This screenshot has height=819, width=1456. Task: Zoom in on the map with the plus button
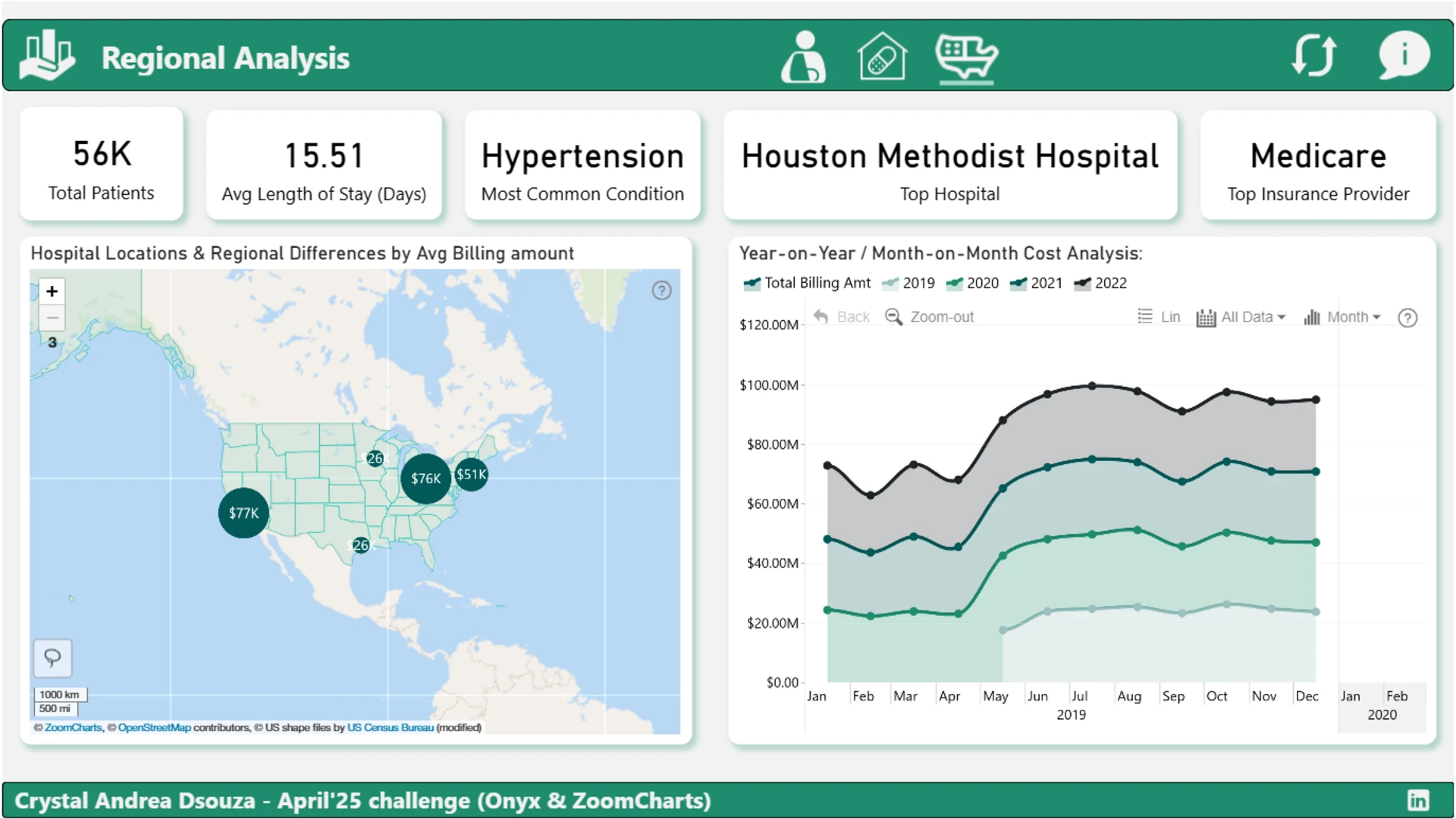52,291
